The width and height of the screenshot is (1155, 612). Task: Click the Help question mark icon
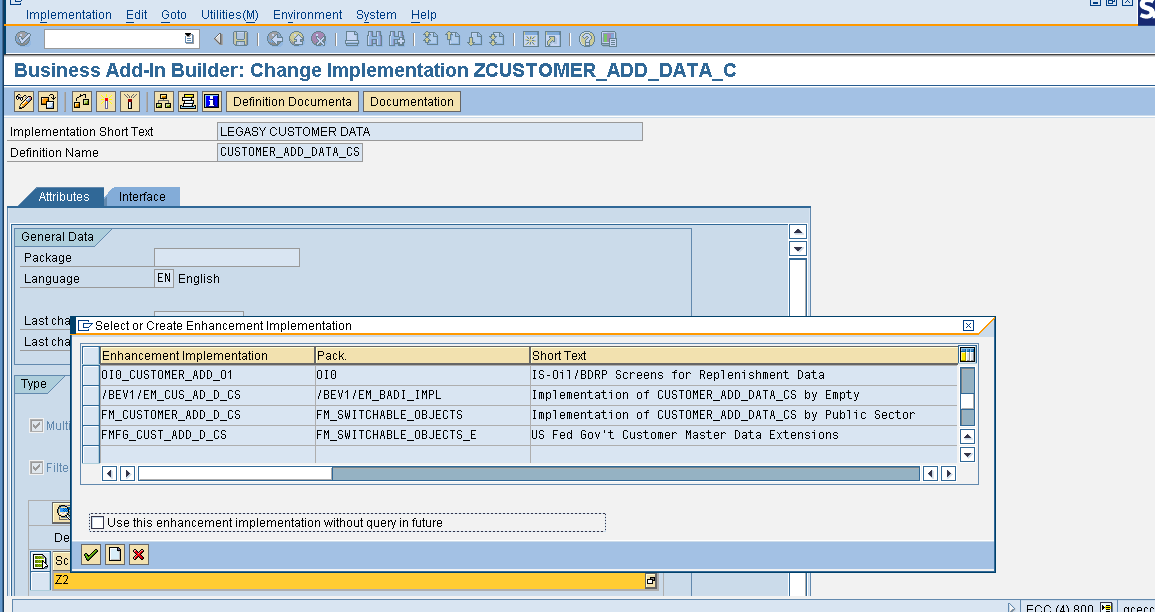click(587, 39)
